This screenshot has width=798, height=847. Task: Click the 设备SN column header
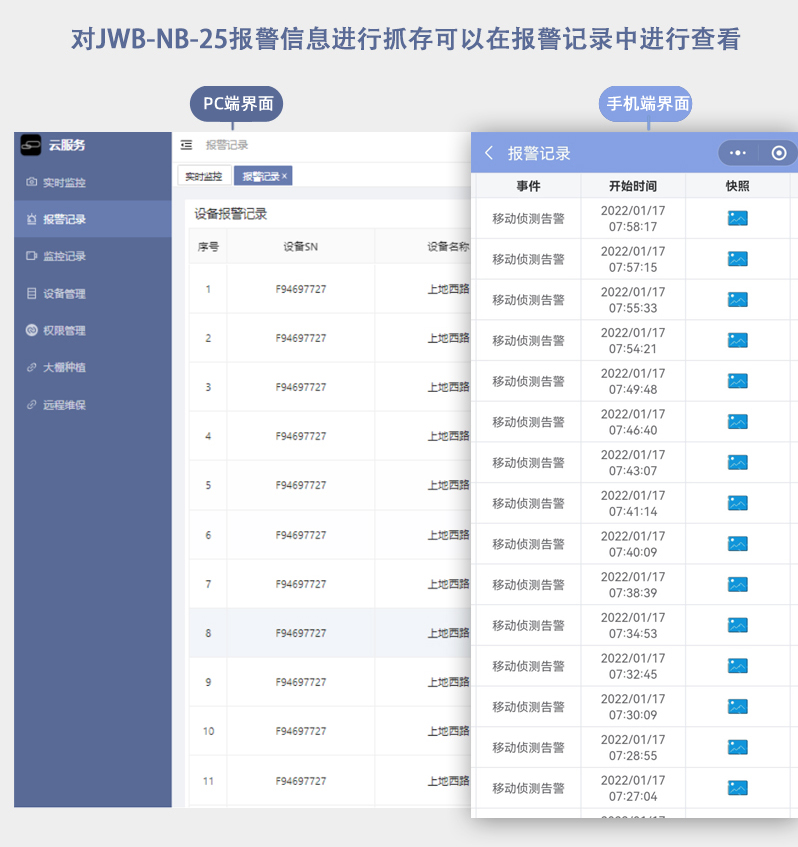pyautogui.click(x=300, y=247)
